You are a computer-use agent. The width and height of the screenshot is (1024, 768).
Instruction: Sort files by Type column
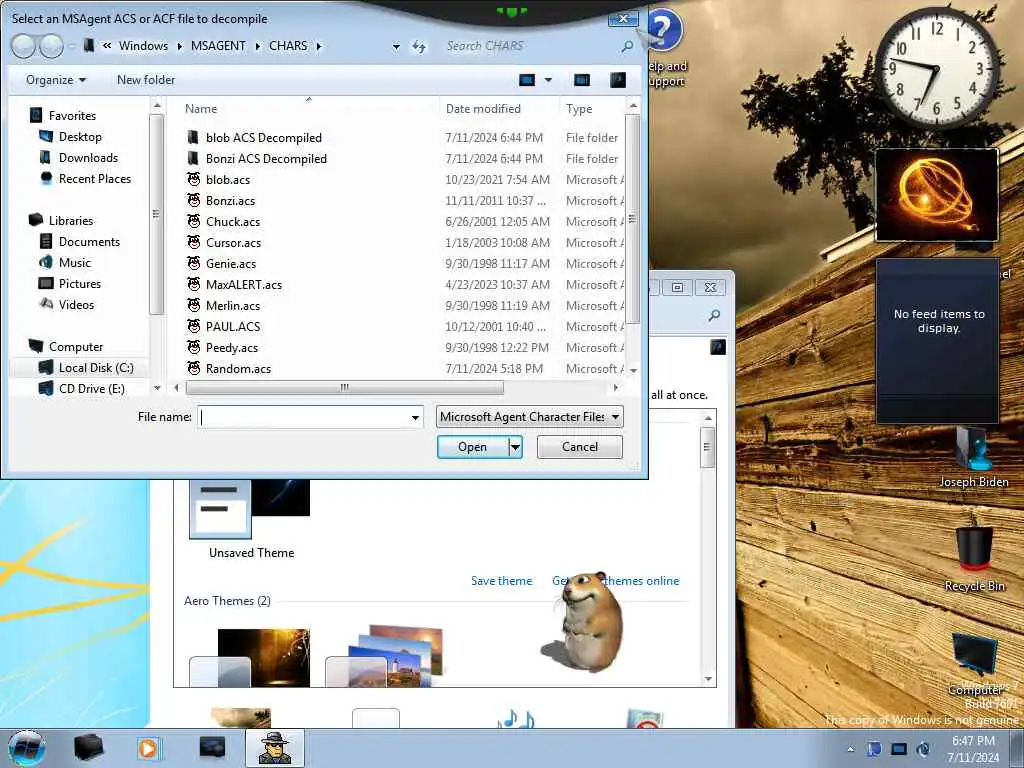pos(579,108)
